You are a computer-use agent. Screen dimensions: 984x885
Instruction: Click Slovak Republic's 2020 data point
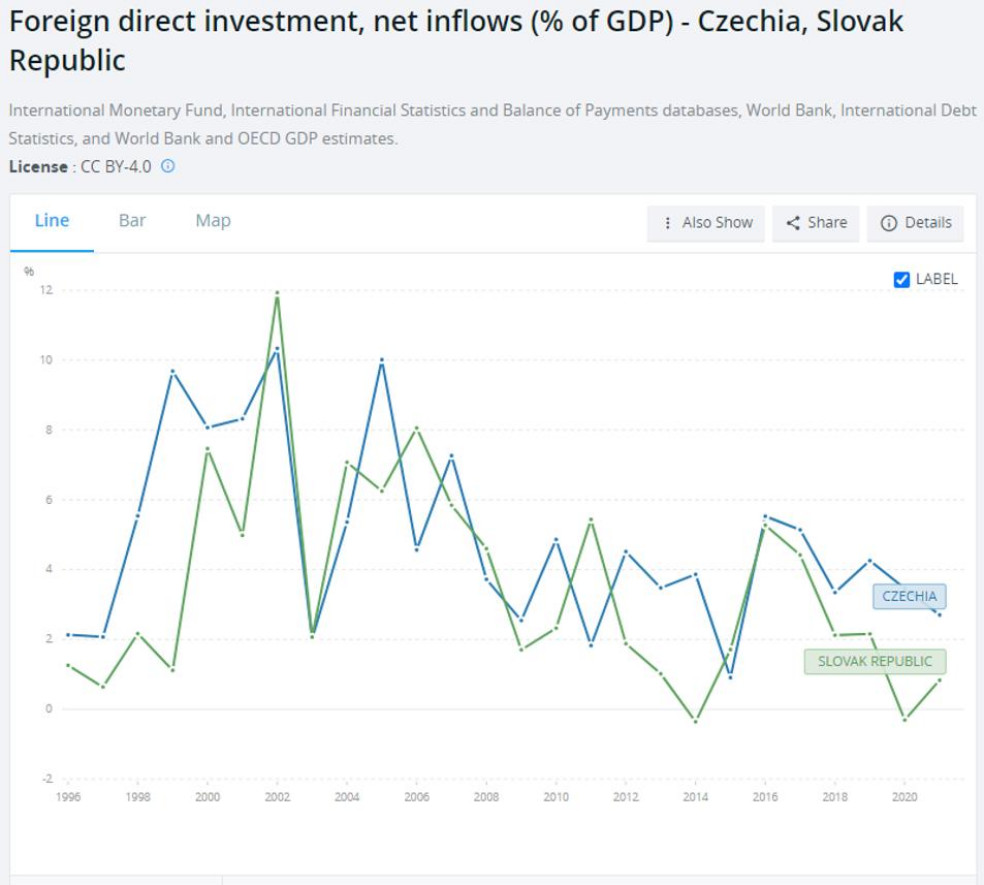(x=904, y=719)
